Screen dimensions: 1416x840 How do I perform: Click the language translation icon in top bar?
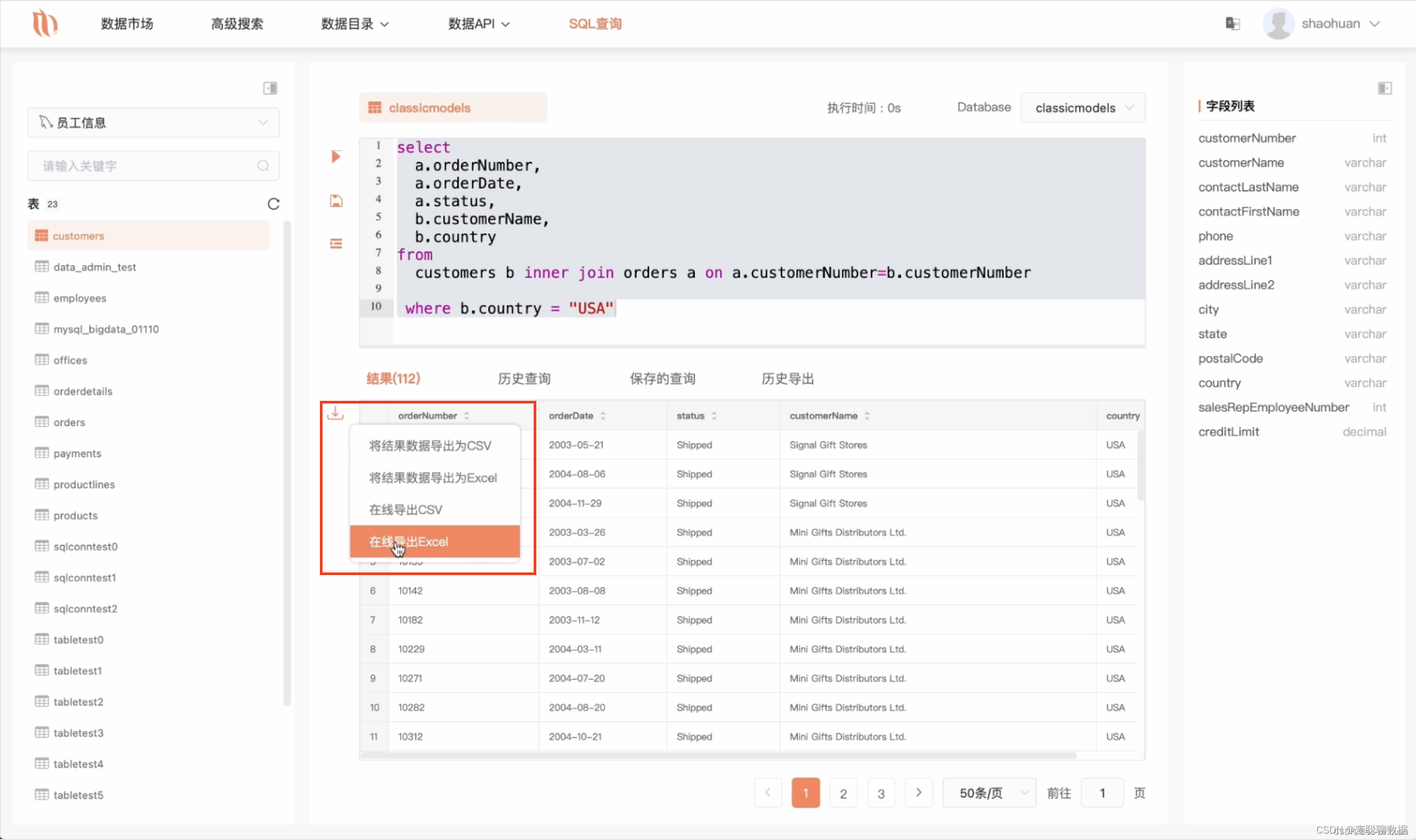[1233, 23]
